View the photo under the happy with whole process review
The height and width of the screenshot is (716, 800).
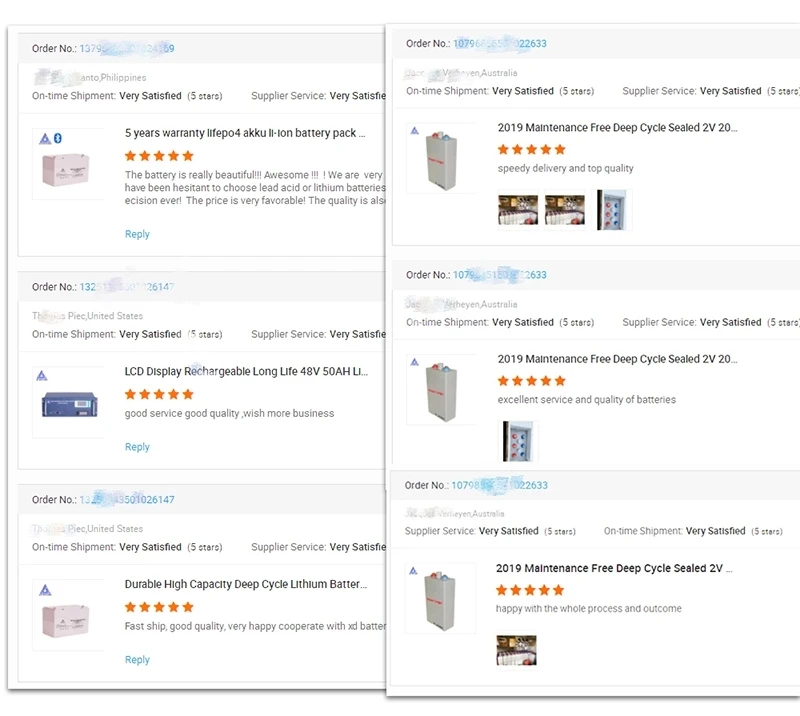pos(516,650)
